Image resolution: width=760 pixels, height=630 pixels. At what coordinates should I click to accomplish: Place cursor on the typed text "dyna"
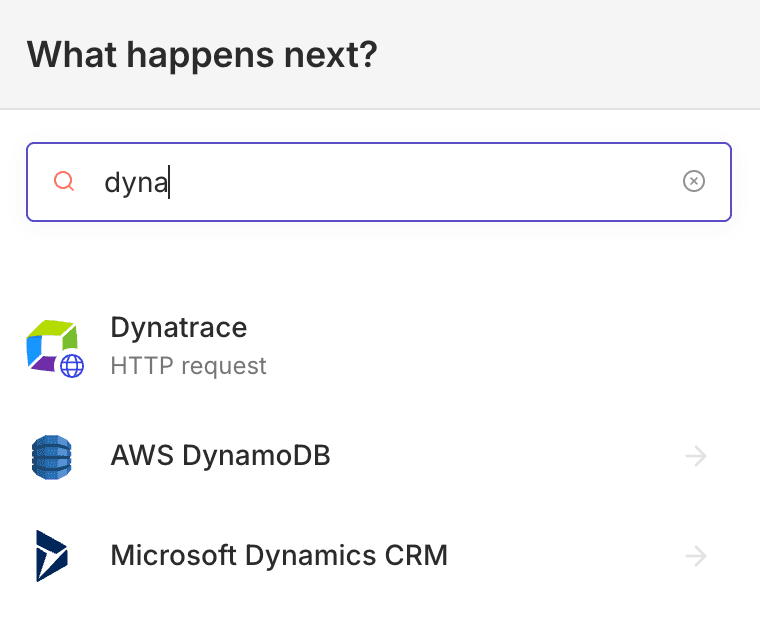pos(135,182)
